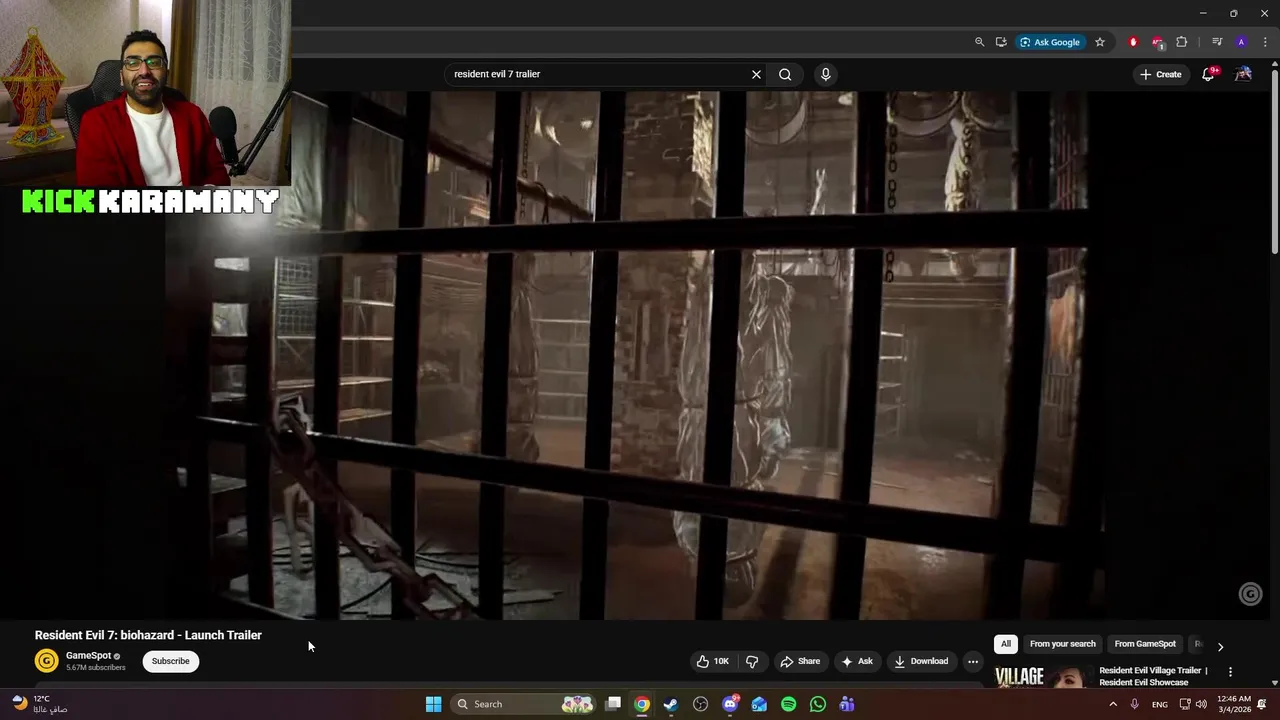Image resolution: width=1280 pixels, height=720 pixels.
Task: Open the YouTube account avatar menu
Action: pos(1243,74)
